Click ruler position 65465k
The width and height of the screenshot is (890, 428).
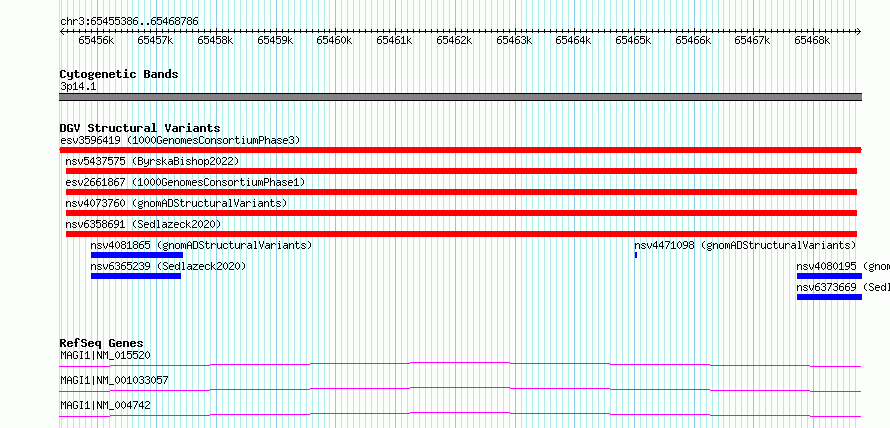(x=634, y=40)
